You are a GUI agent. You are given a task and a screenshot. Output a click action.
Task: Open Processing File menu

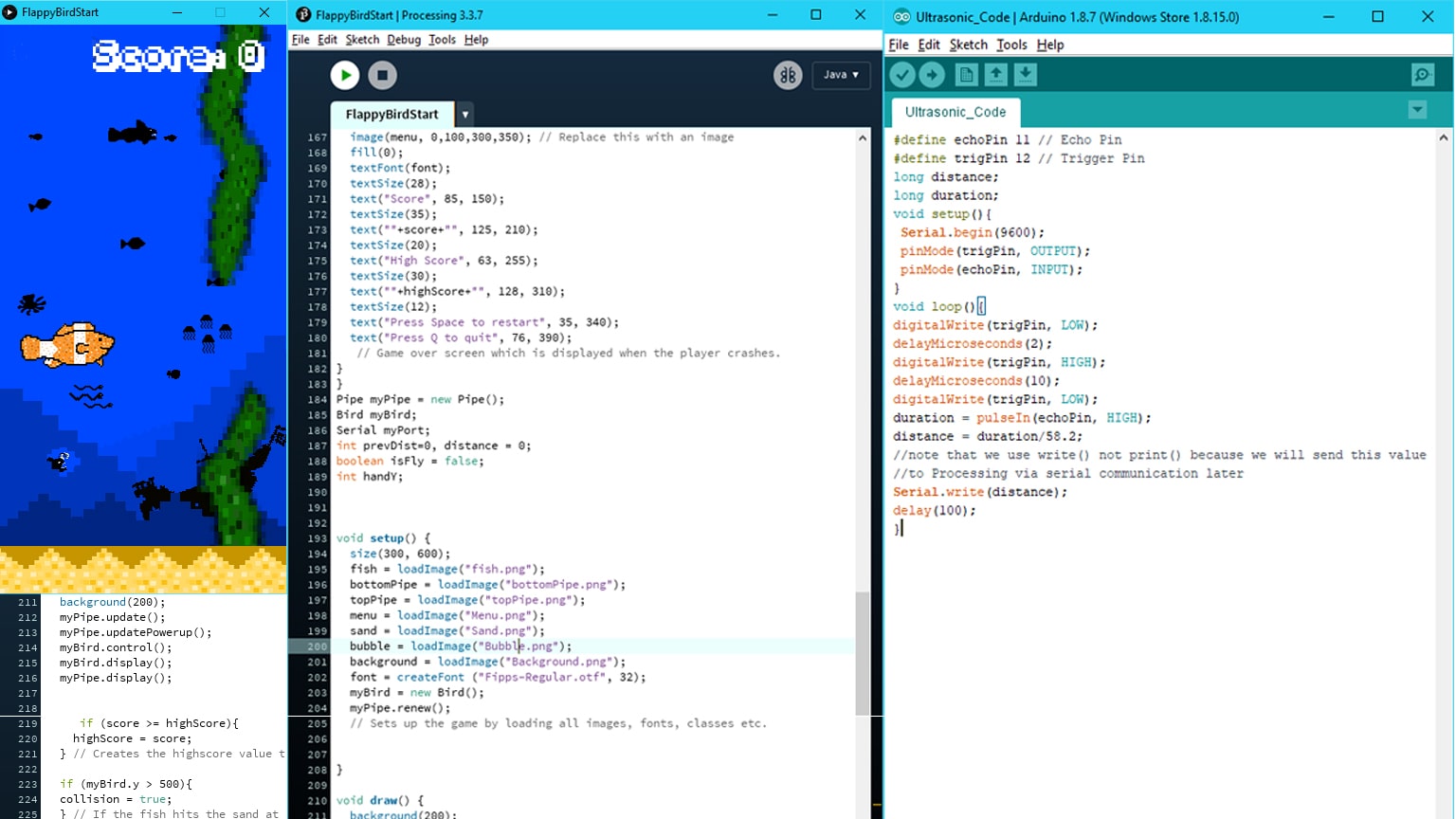click(300, 40)
